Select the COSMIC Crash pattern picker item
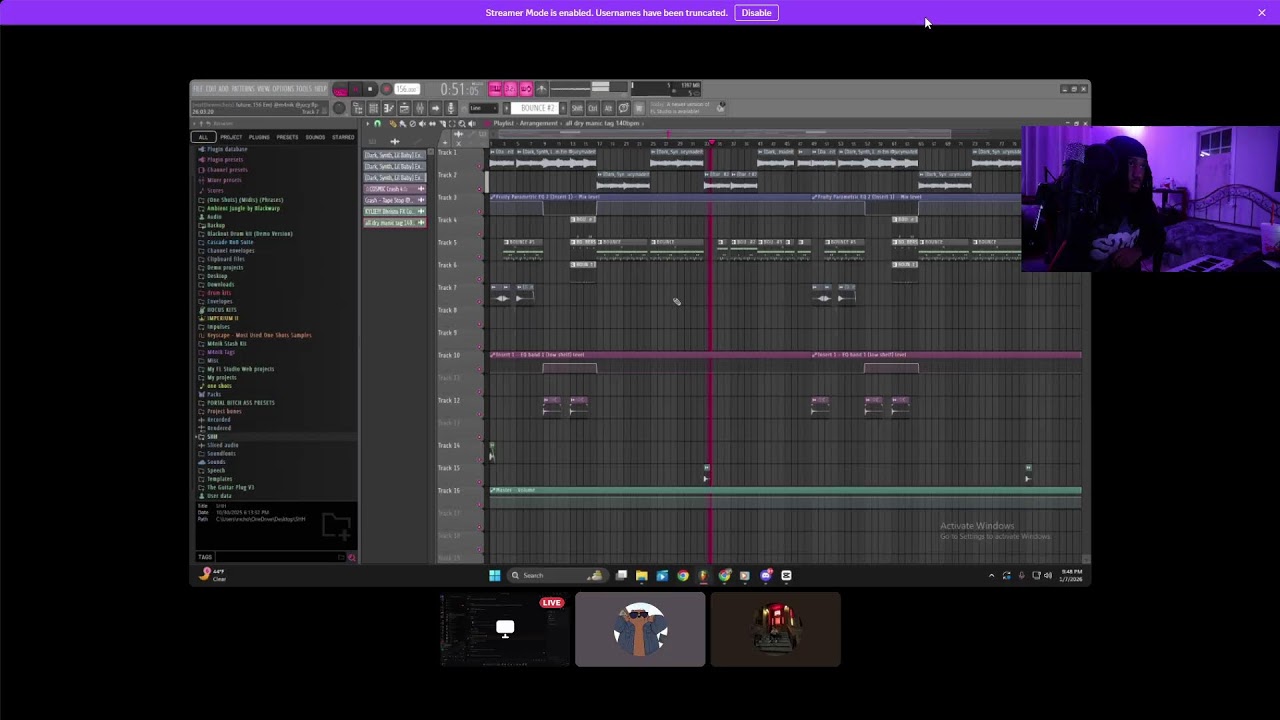 394,189
